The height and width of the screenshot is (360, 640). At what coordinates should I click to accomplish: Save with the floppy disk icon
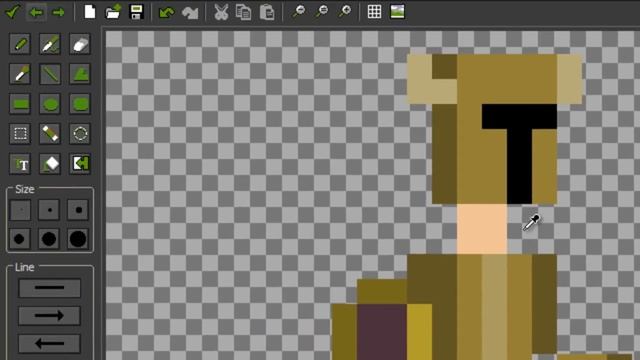(x=136, y=12)
